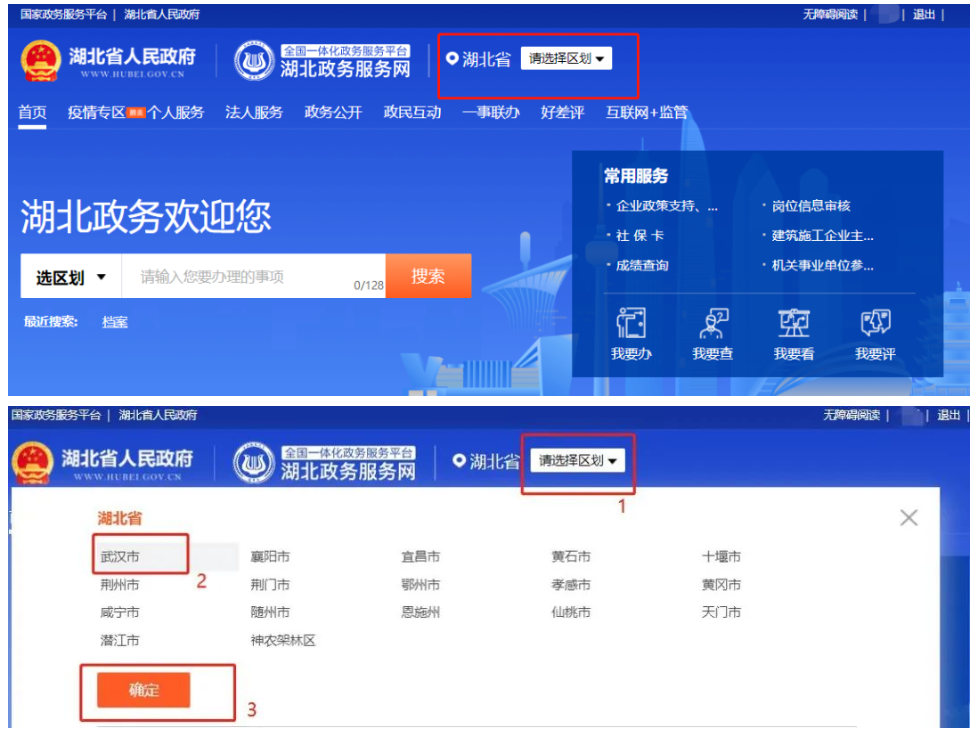This screenshot has width=974, height=732.
Task: Click the location pin beside 湖北省 in the top header
Action: click(x=452, y=58)
